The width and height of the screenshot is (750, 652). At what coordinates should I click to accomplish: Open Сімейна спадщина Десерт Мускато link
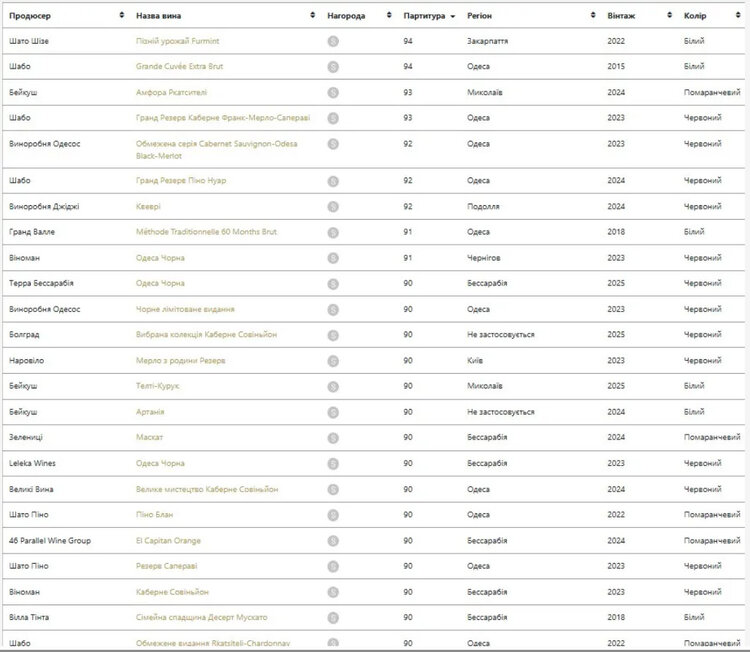[201, 618]
